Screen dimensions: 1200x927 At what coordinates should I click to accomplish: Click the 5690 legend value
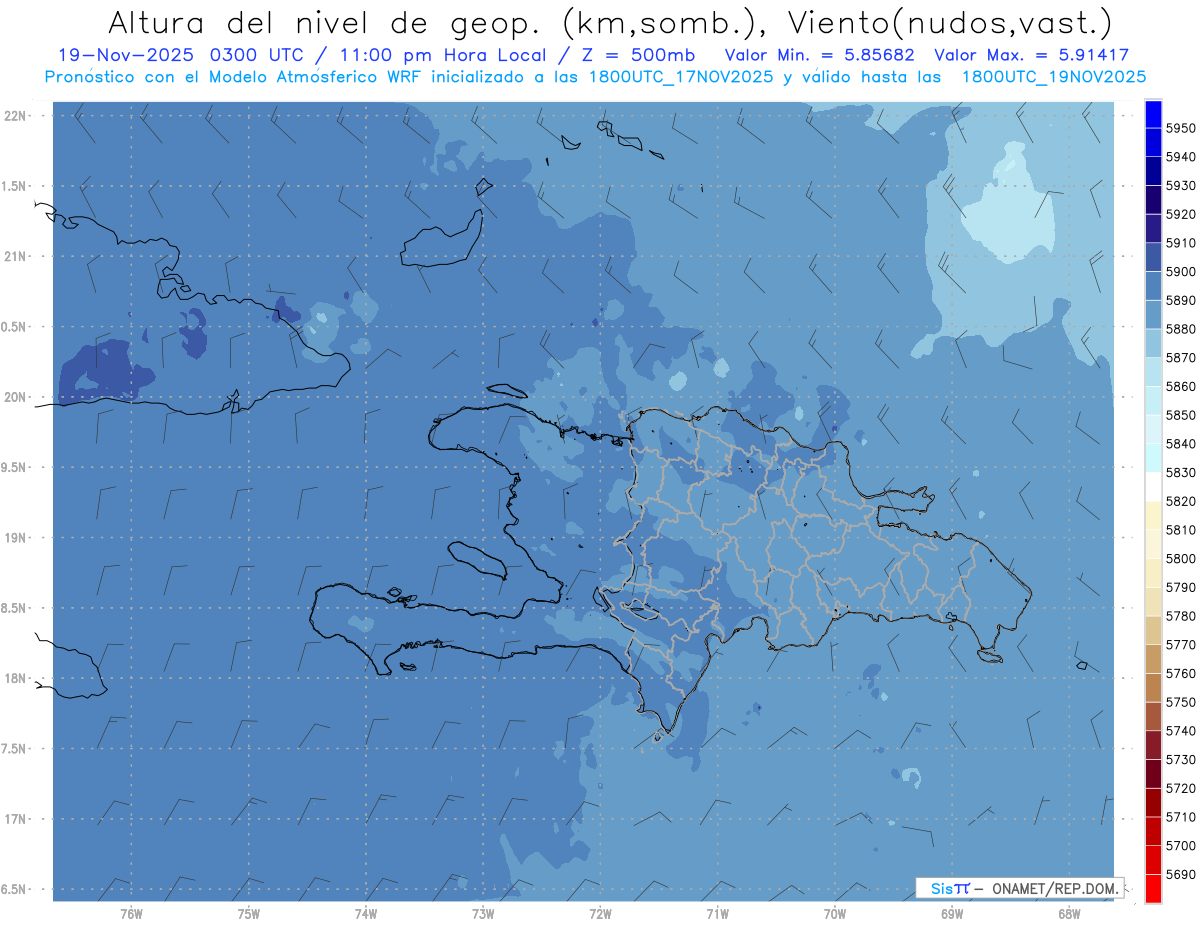pos(1180,874)
